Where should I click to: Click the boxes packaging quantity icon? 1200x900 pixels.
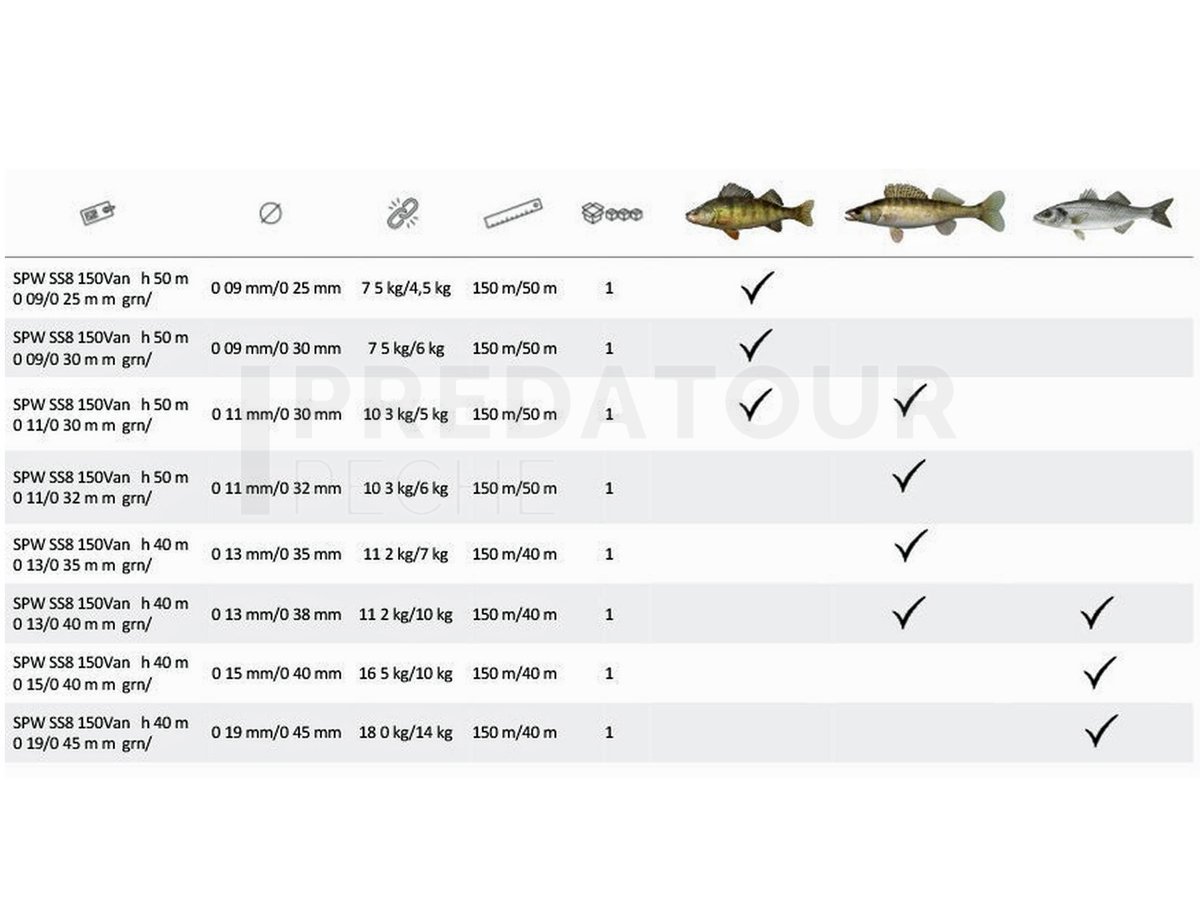[x=611, y=213]
